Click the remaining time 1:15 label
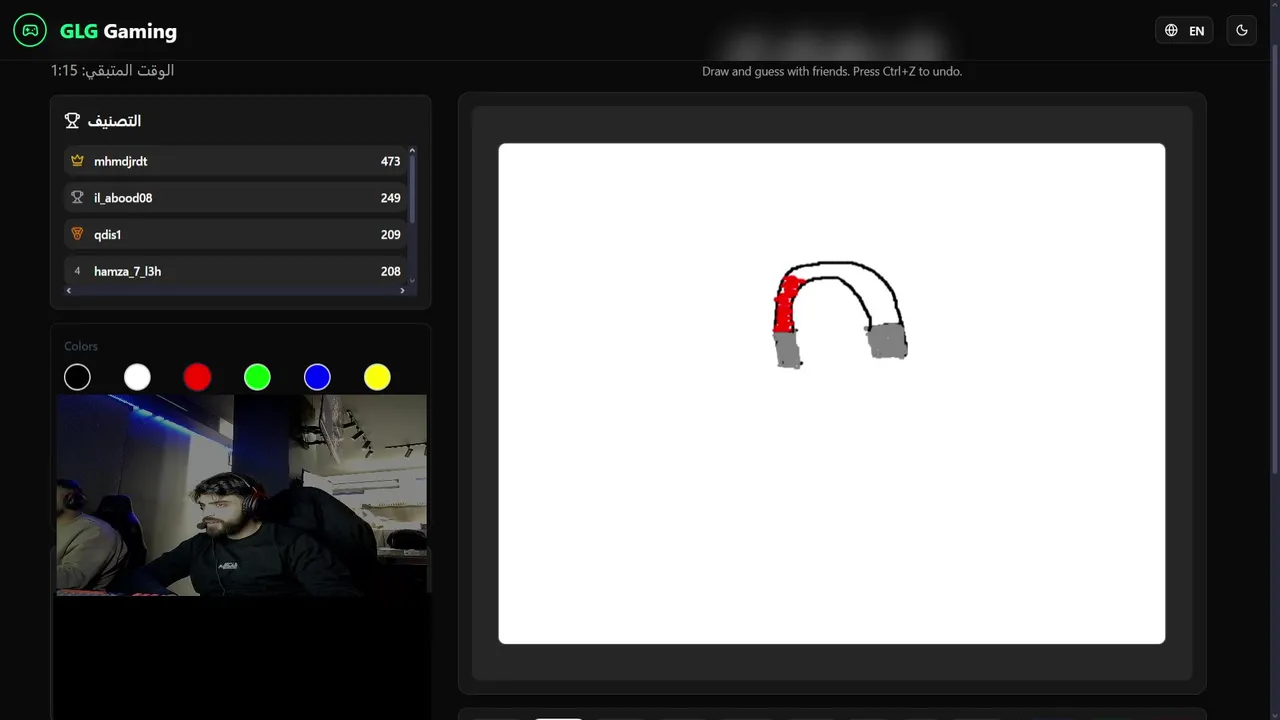 click(112, 70)
